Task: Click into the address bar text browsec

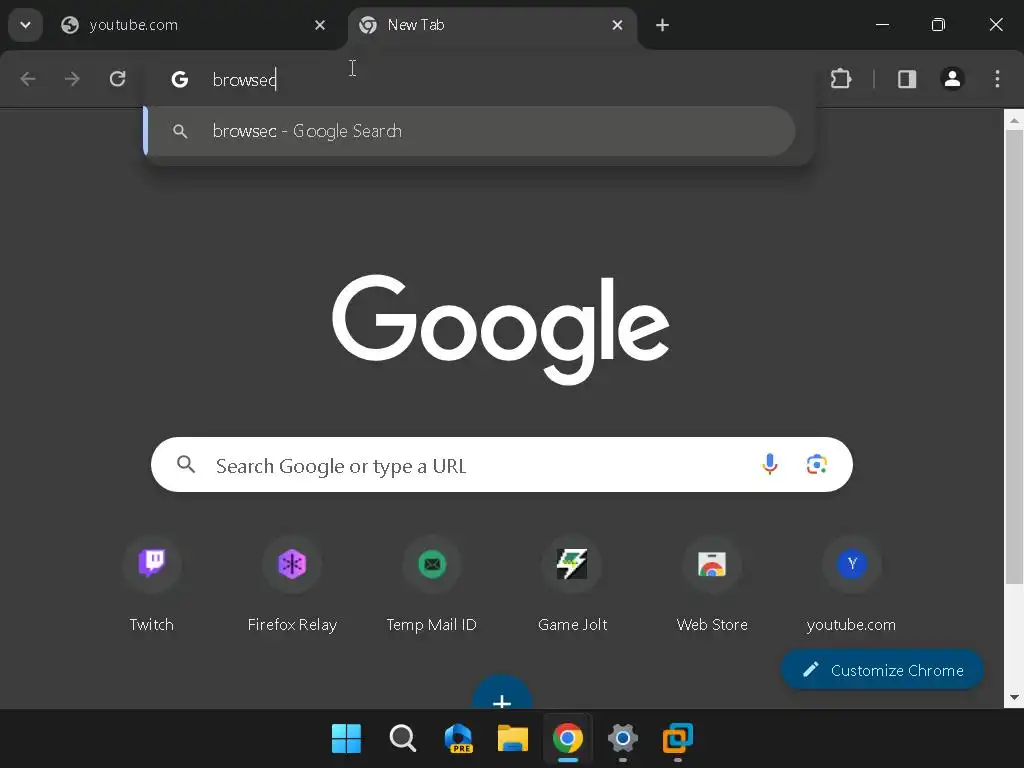Action: 245,80
